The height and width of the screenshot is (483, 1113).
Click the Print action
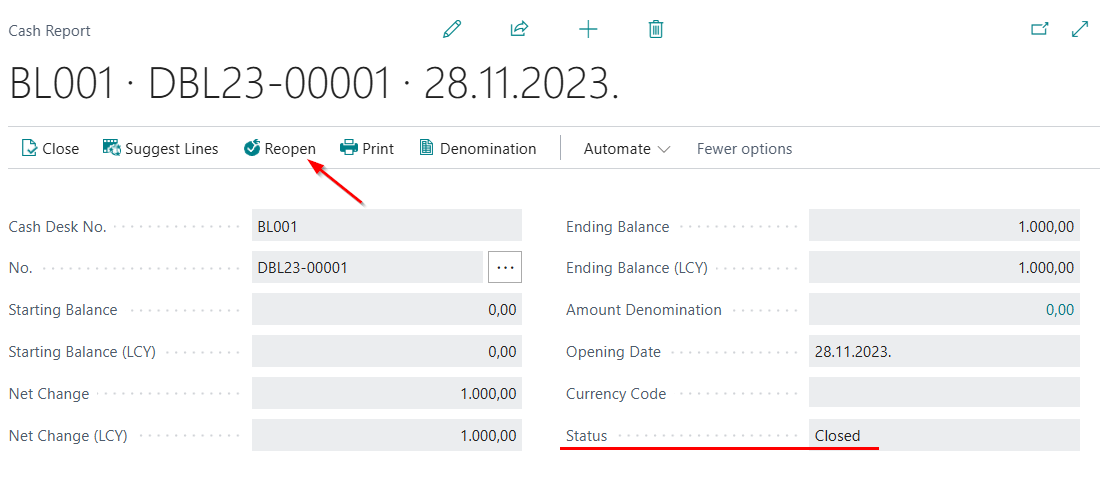click(367, 148)
